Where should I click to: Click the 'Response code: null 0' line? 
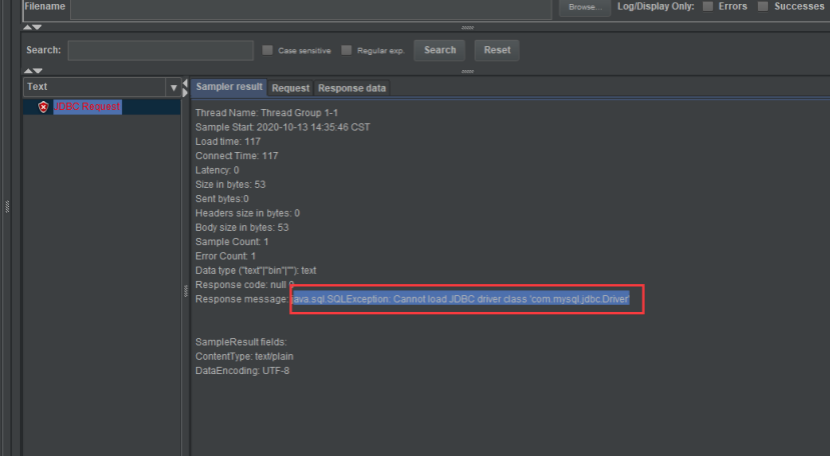click(x=245, y=285)
